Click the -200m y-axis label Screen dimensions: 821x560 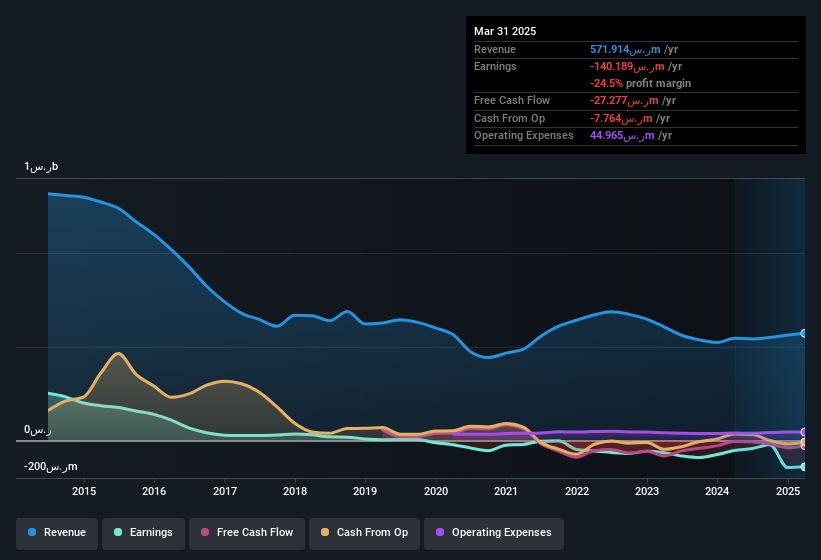pyautogui.click(x=50, y=466)
